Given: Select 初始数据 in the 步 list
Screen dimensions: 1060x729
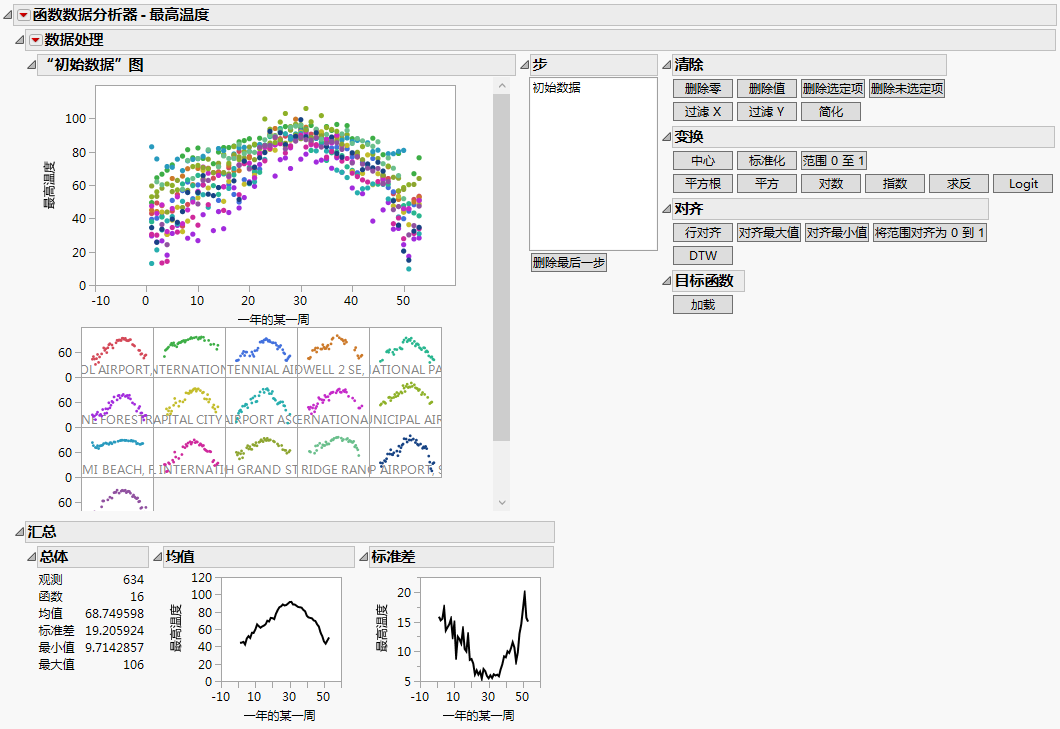Looking at the screenshot, I should (556, 88).
